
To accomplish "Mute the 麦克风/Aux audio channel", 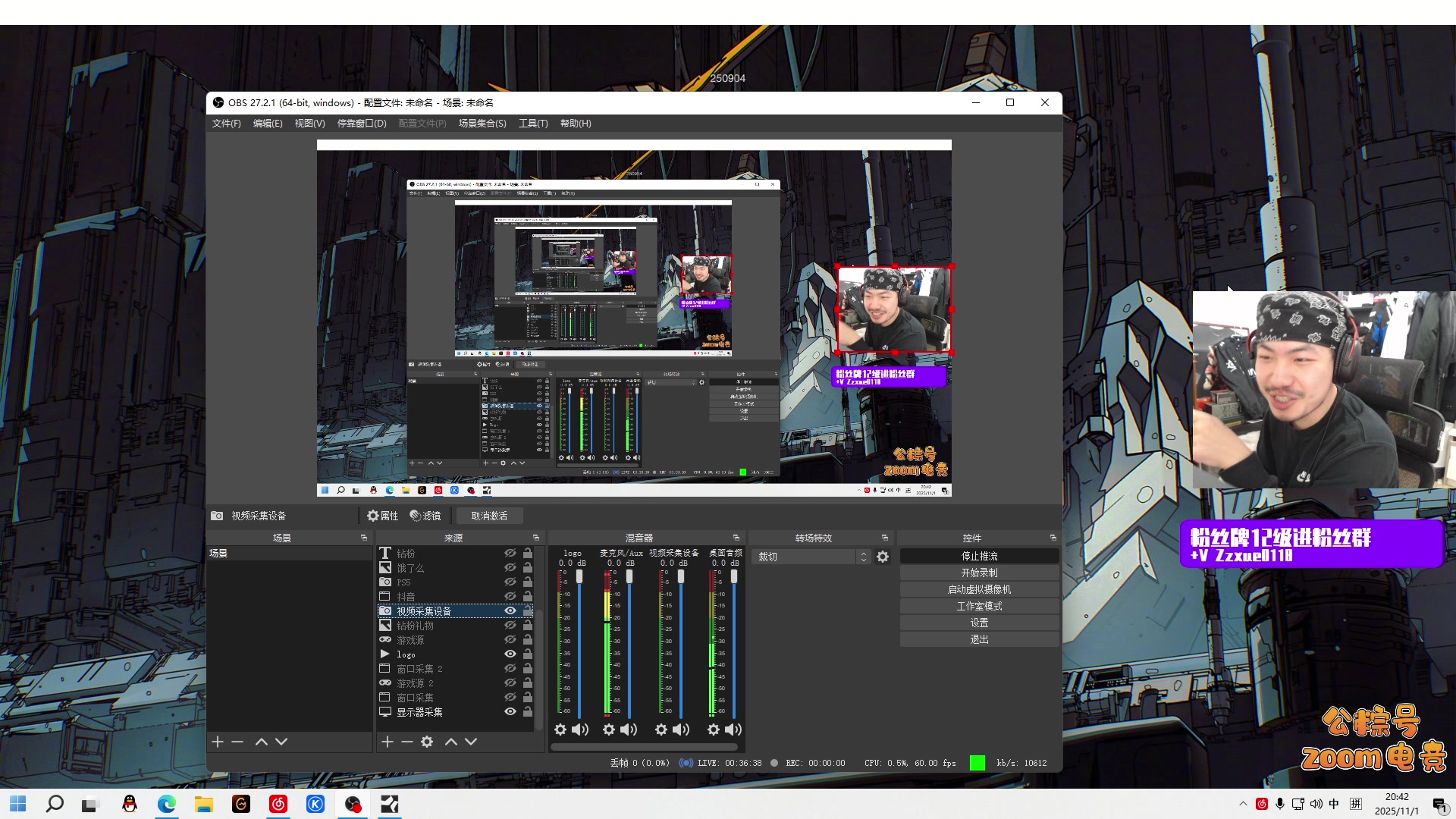I will click(x=629, y=730).
